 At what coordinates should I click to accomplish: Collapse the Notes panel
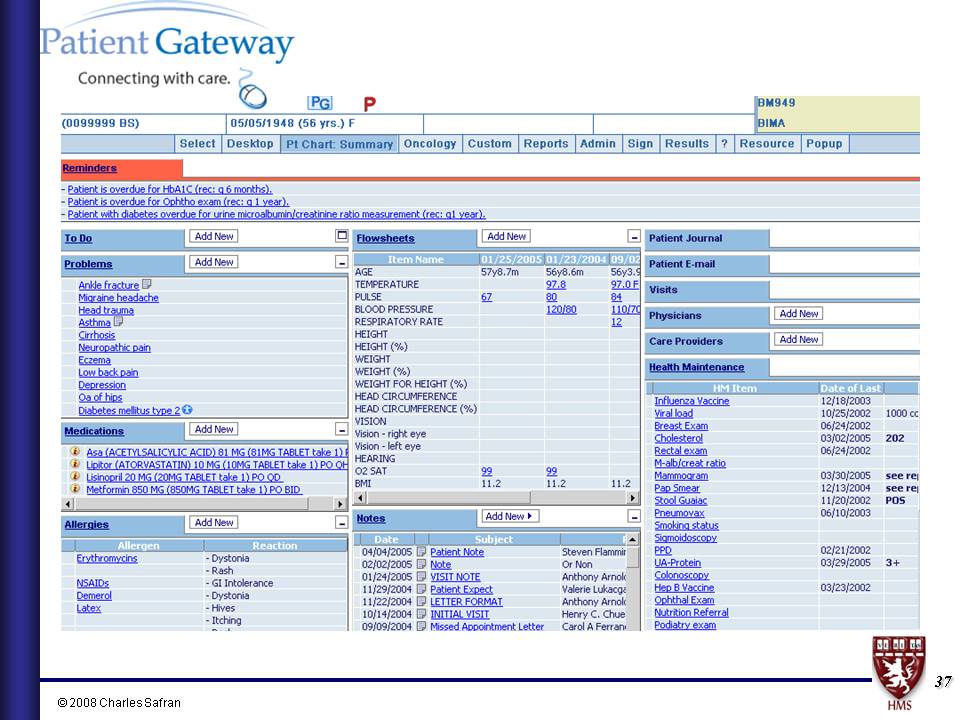coord(634,517)
